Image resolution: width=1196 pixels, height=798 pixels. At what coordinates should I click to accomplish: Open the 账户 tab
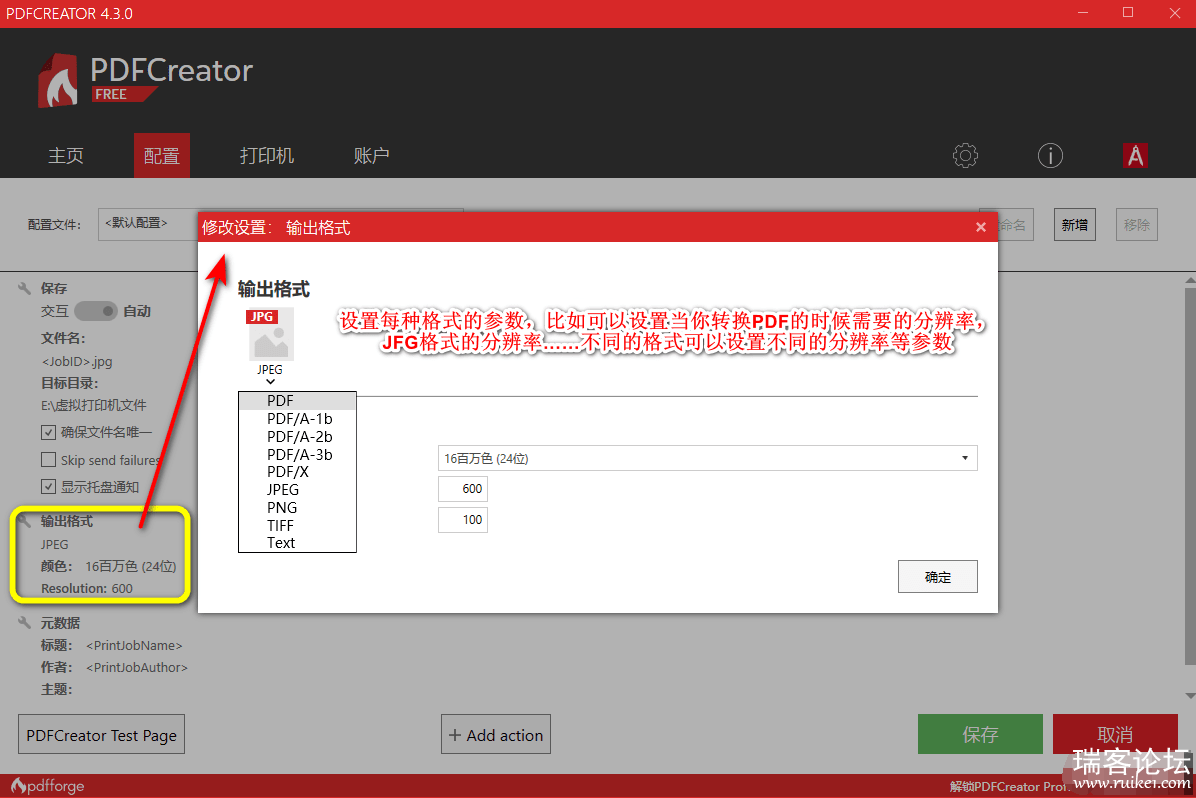click(371, 156)
